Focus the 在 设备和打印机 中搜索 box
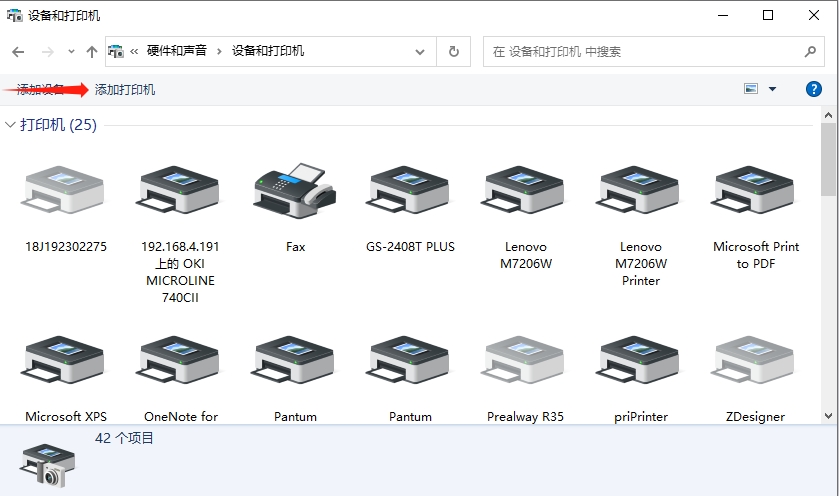Viewport: 839px width, 496px height. [653, 51]
